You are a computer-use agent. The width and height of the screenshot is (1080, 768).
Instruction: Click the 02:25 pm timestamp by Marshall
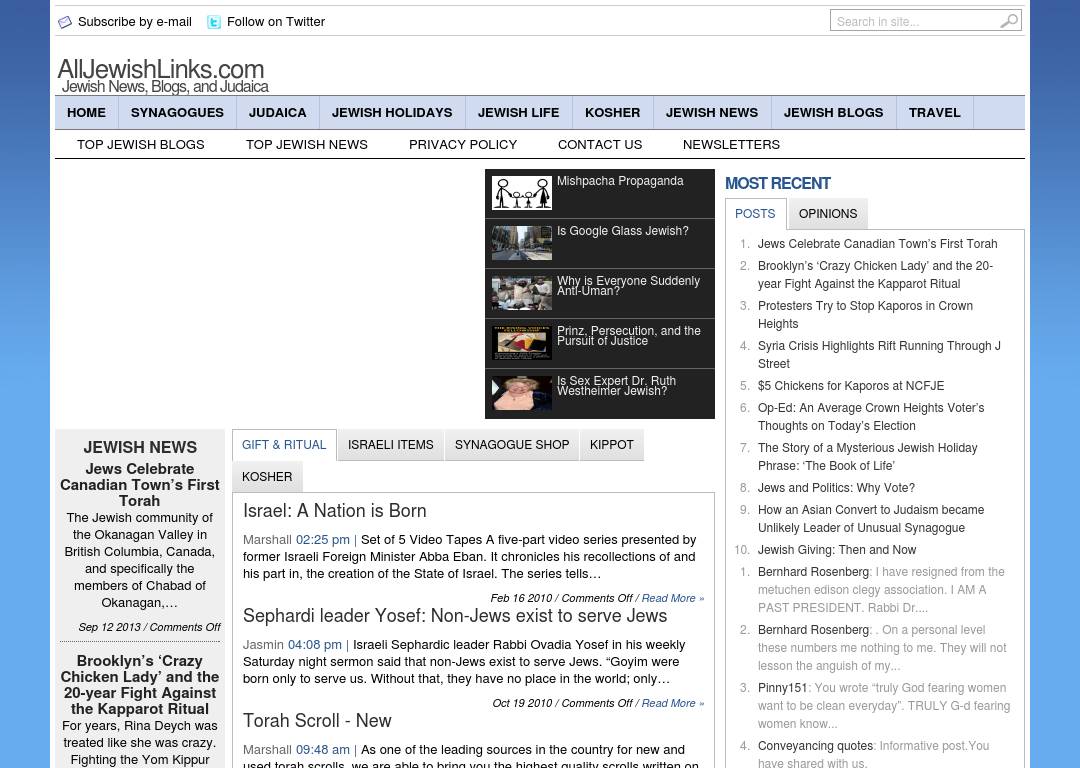pos(322,539)
